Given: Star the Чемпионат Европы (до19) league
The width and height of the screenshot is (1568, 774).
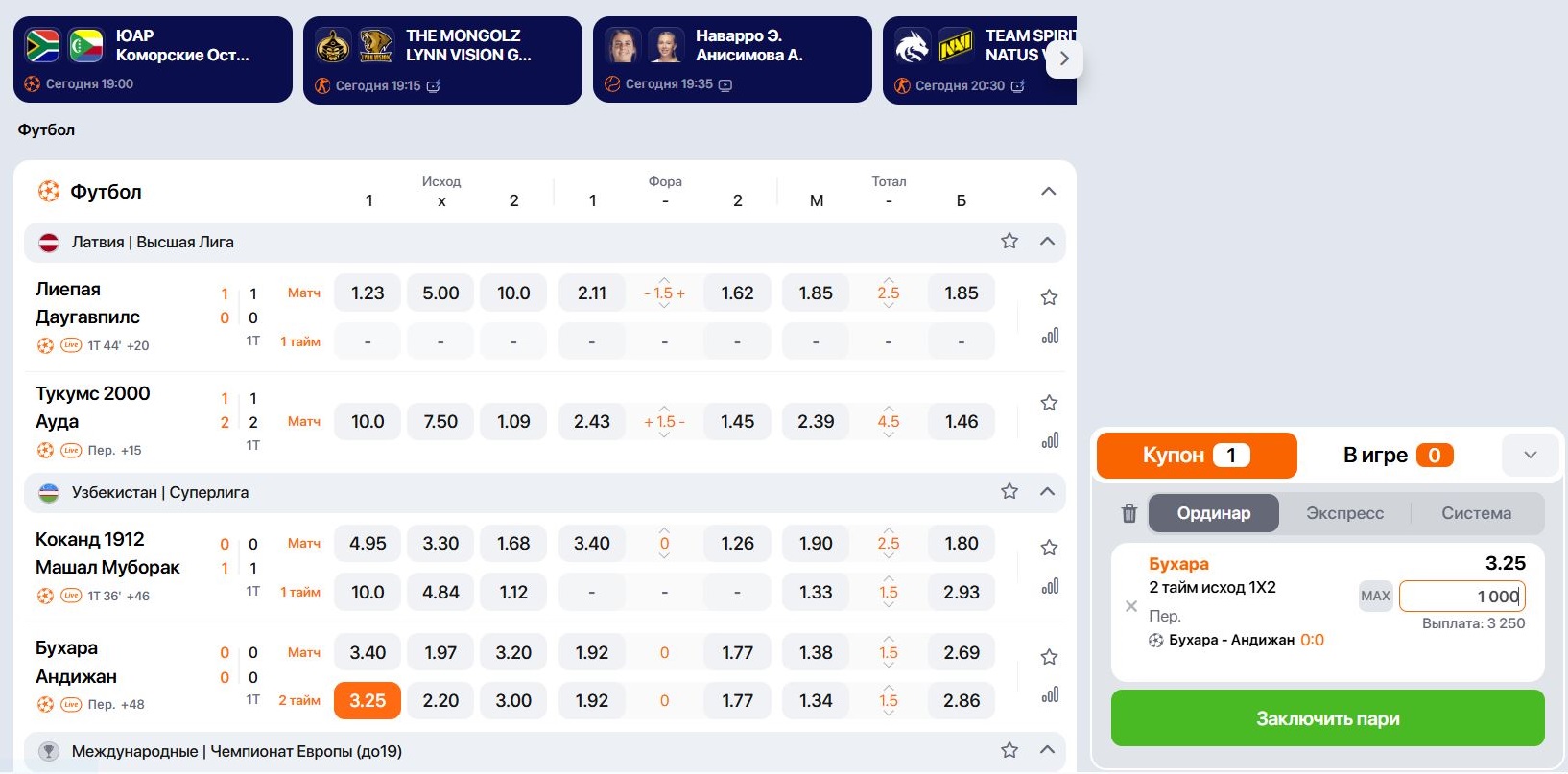Looking at the screenshot, I should [1010, 750].
